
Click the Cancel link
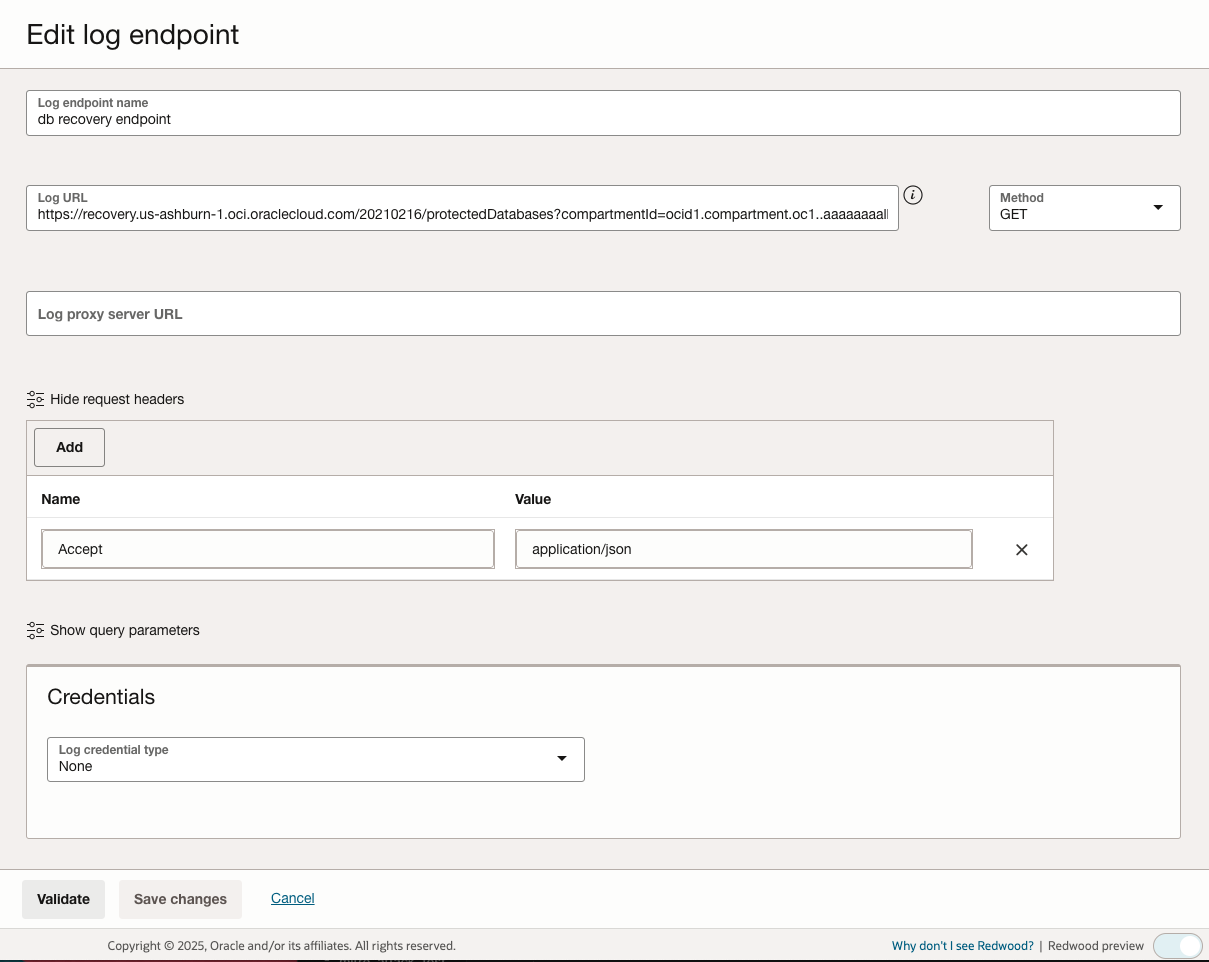click(292, 897)
